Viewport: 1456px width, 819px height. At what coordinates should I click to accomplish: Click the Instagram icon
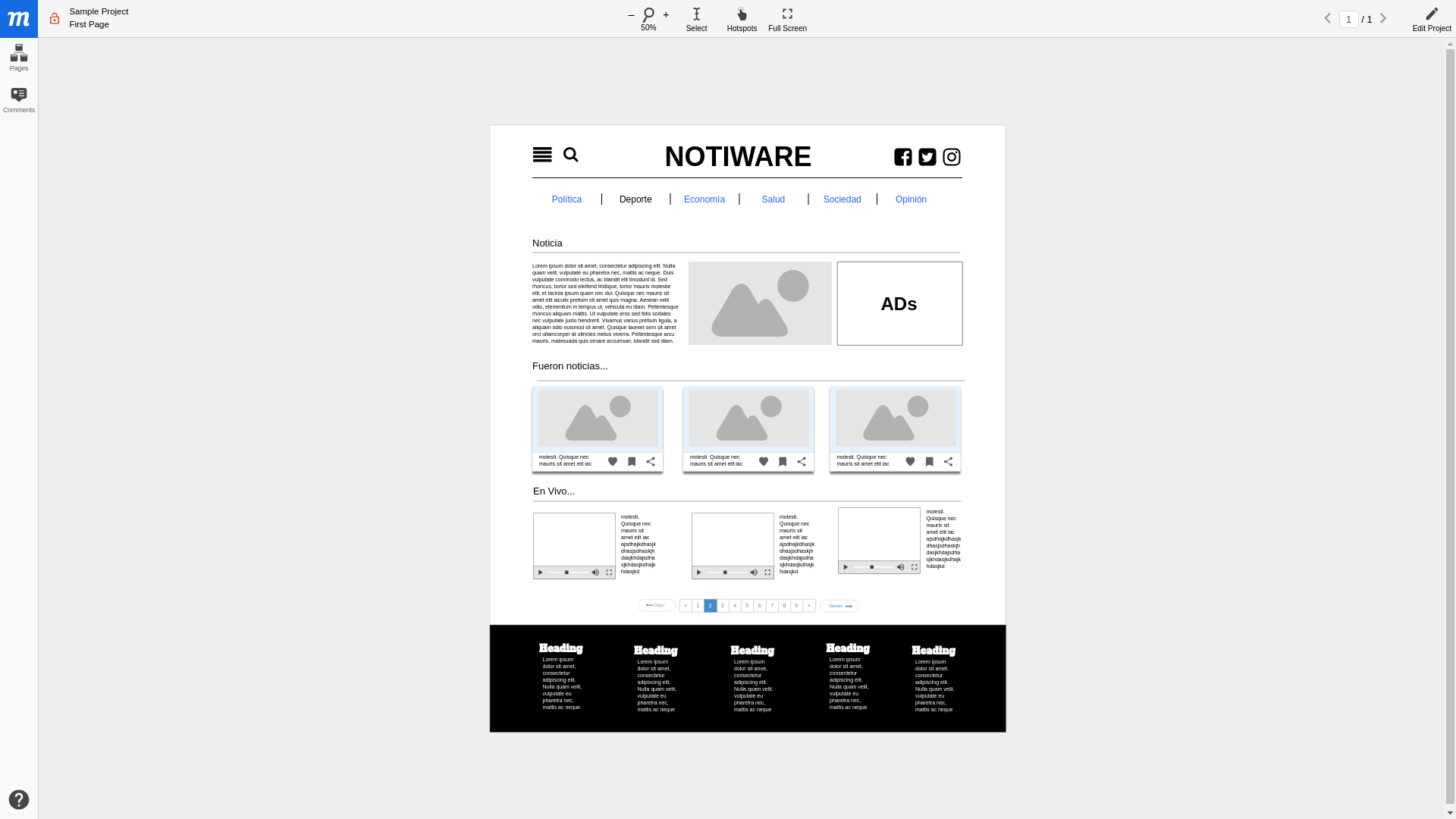tap(952, 157)
